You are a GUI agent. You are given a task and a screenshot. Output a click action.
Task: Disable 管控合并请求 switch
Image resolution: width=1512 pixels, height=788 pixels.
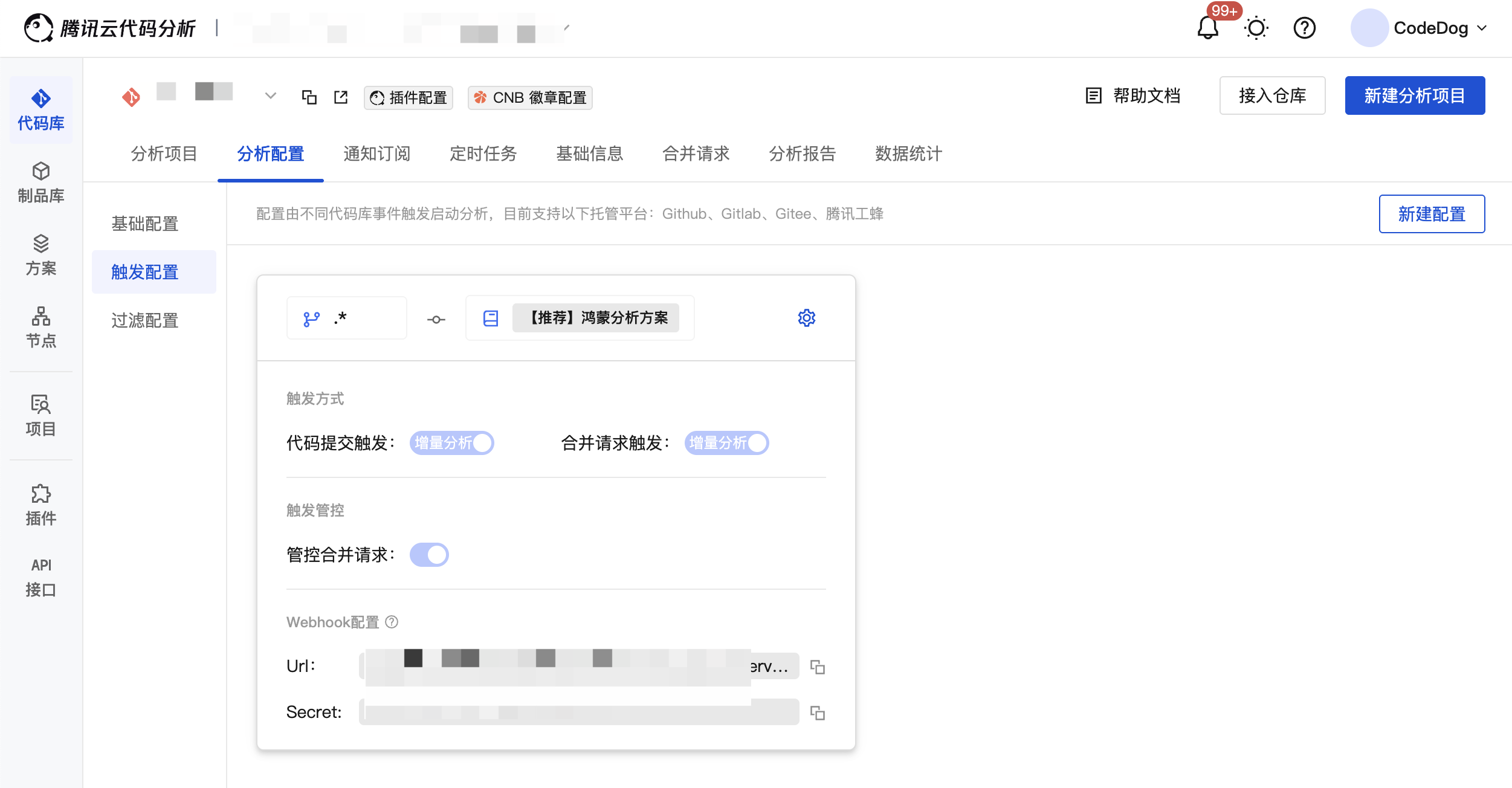(x=429, y=555)
